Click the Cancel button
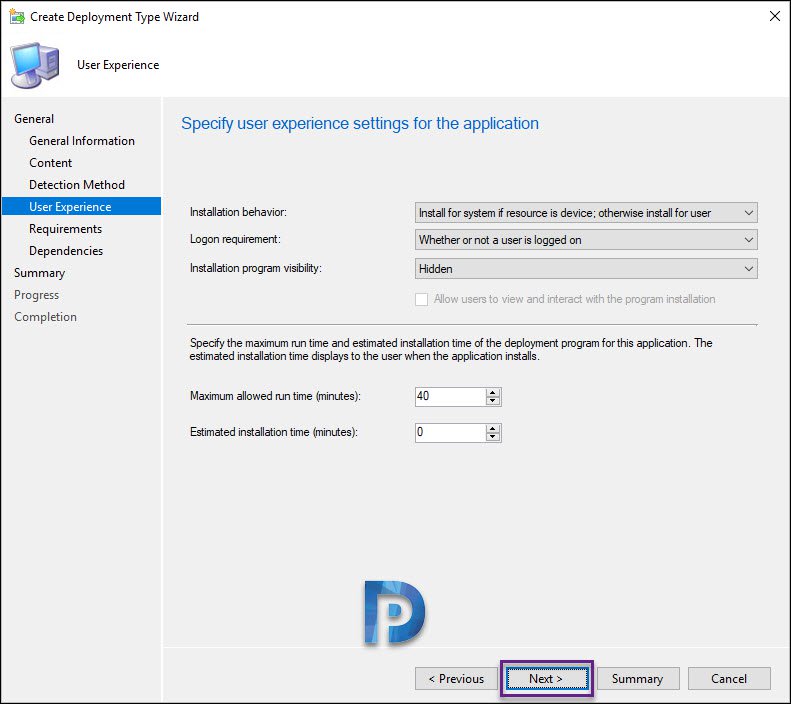 [x=729, y=679]
